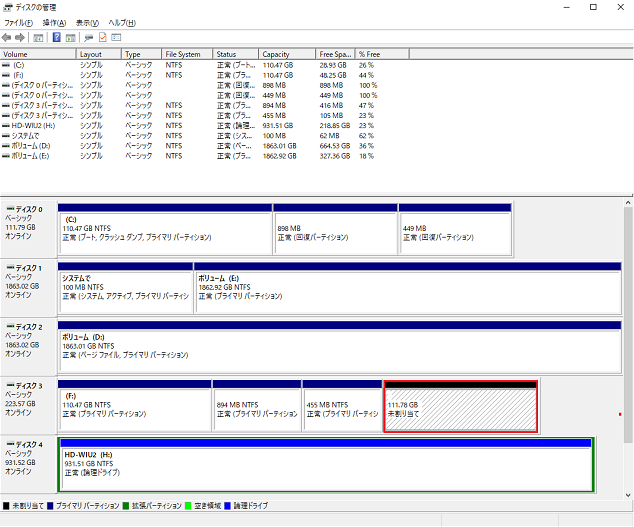The width and height of the screenshot is (634, 527).
Task: Select the ボリューム (E:) partition block
Action: (408, 288)
